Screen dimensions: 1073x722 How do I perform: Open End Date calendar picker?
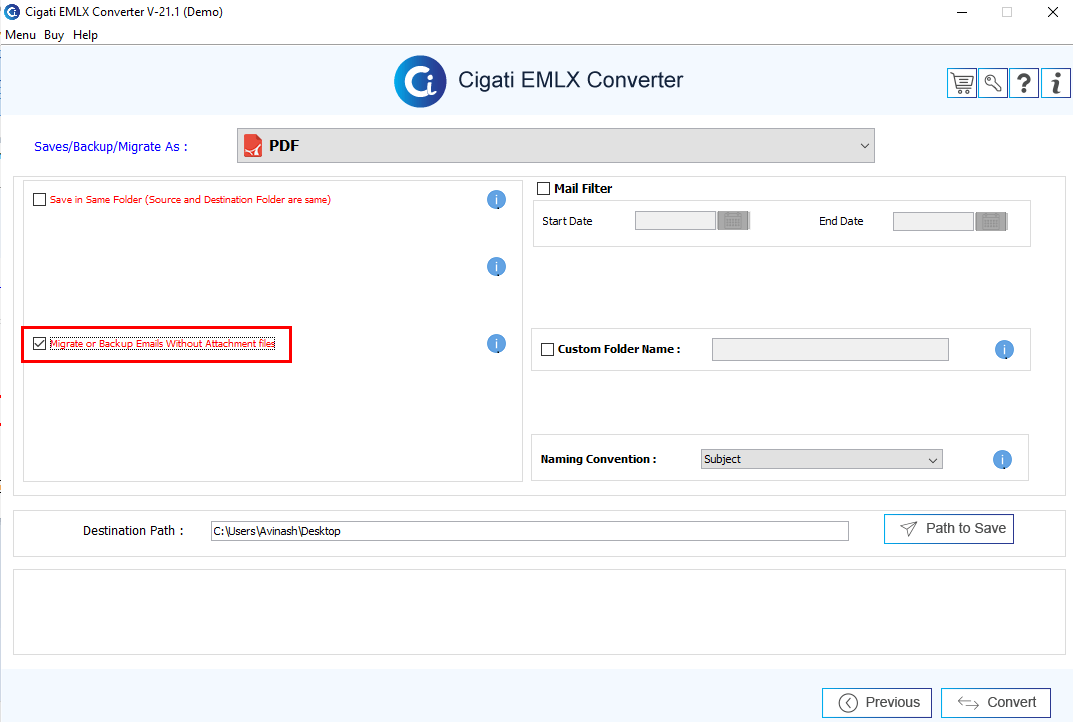(x=991, y=221)
